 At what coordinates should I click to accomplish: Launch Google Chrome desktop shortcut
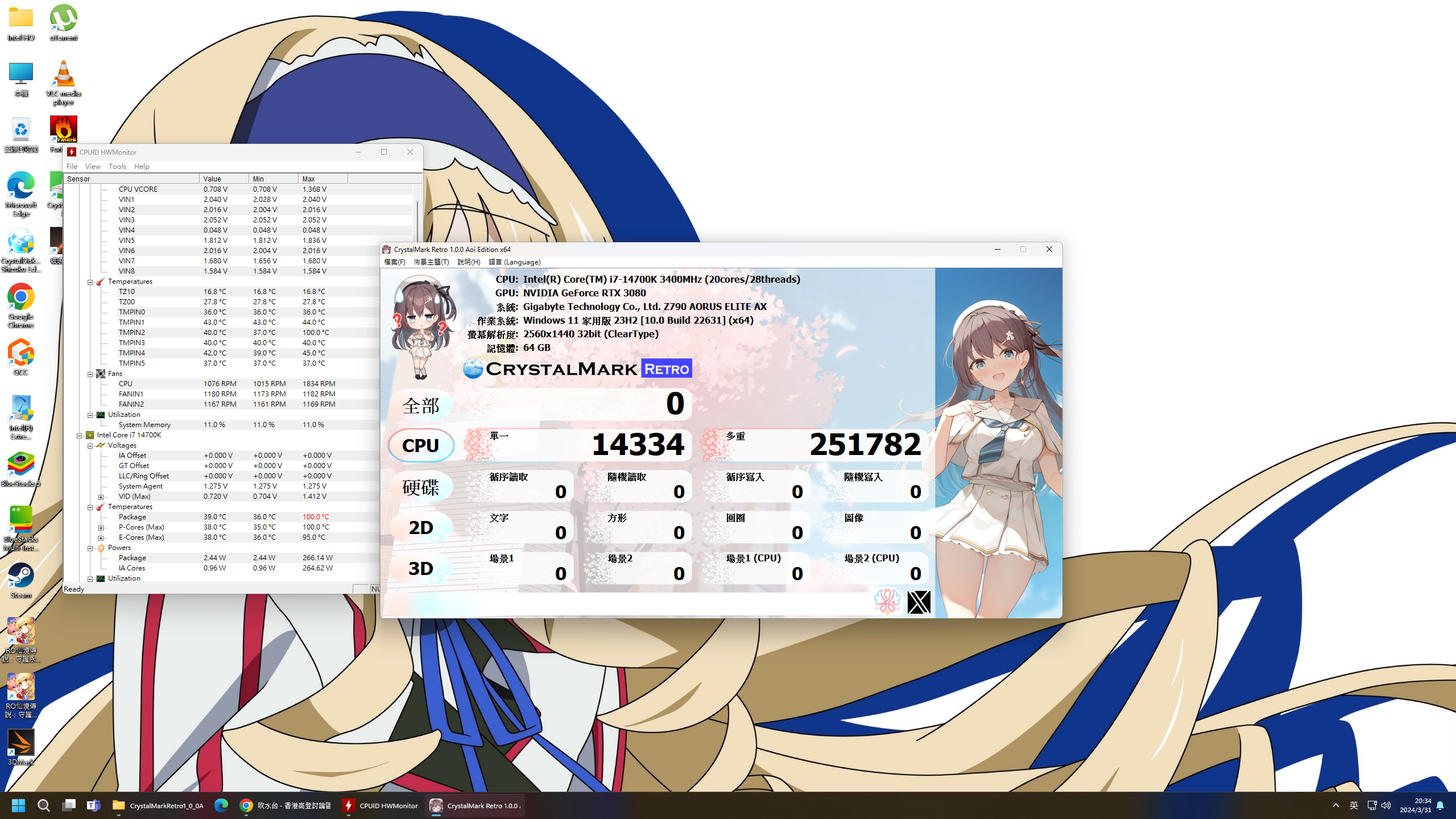tap(21, 306)
